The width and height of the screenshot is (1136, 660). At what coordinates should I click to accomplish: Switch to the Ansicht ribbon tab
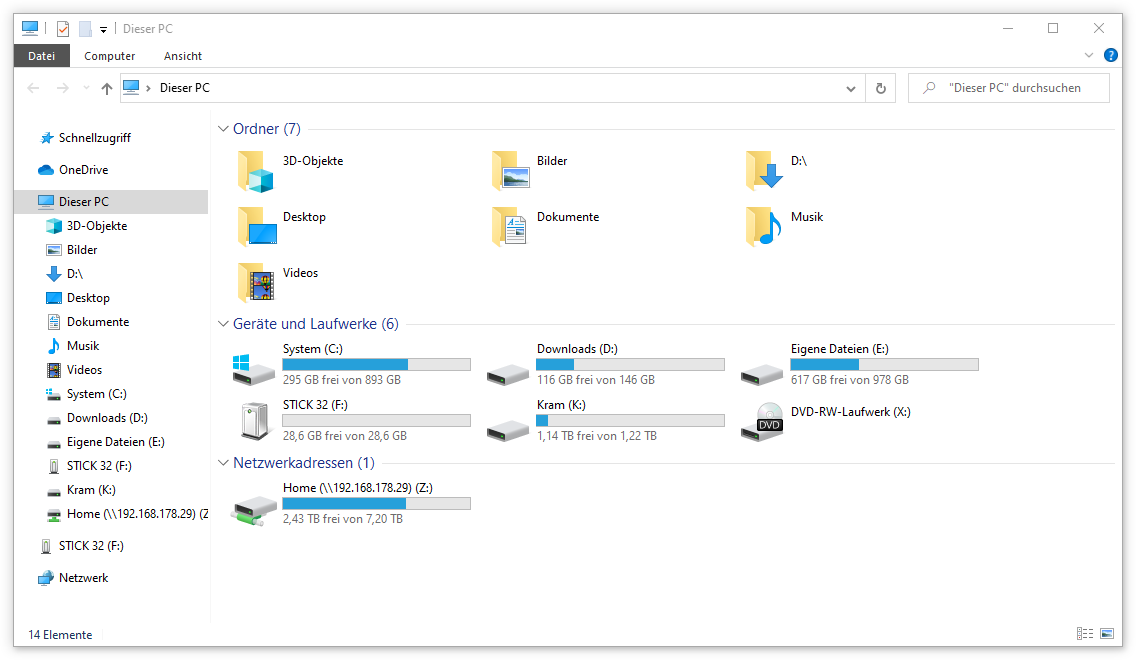pyautogui.click(x=182, y=56)
